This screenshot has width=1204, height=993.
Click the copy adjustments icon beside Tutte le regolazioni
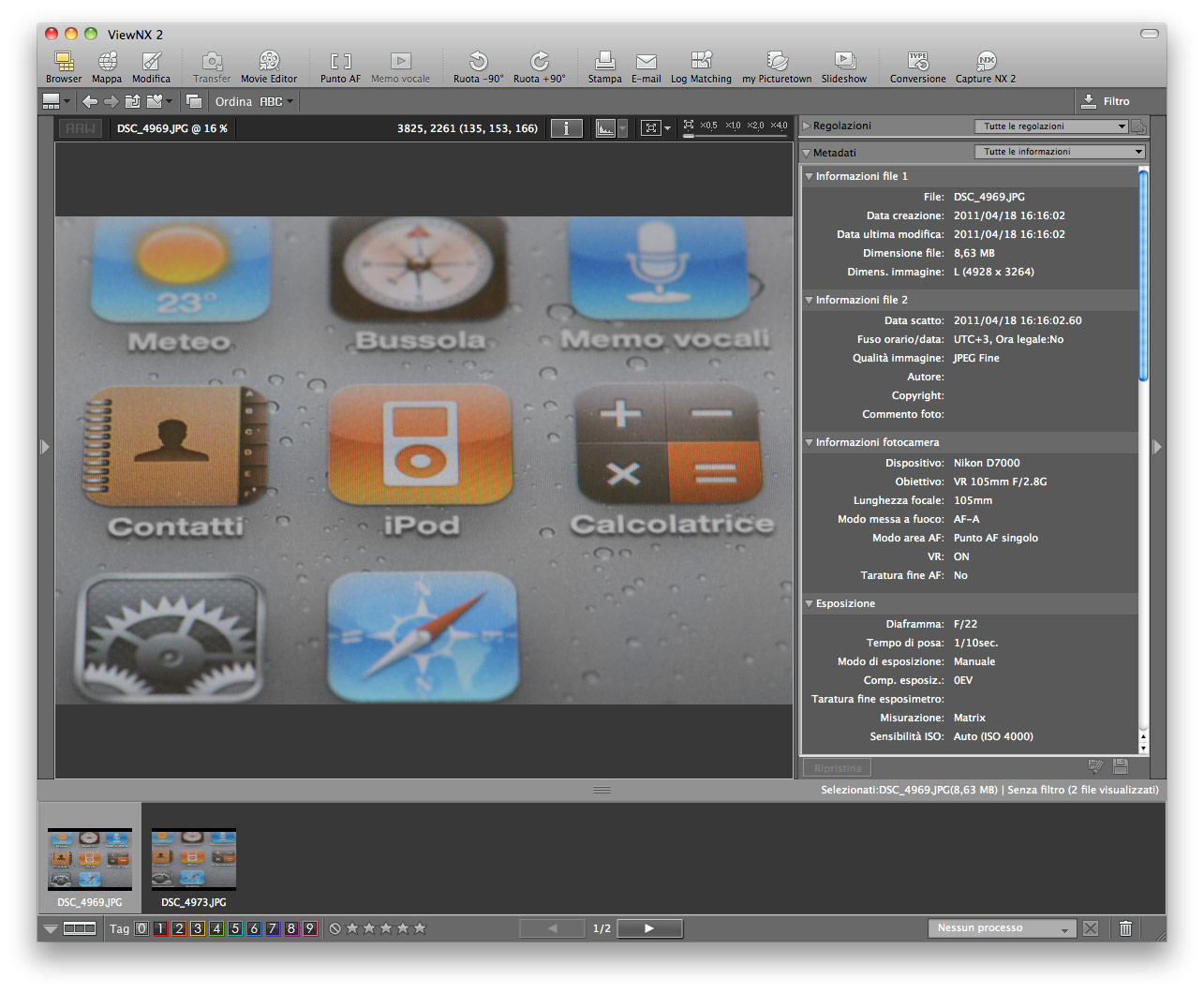[x=1138, y=126]
